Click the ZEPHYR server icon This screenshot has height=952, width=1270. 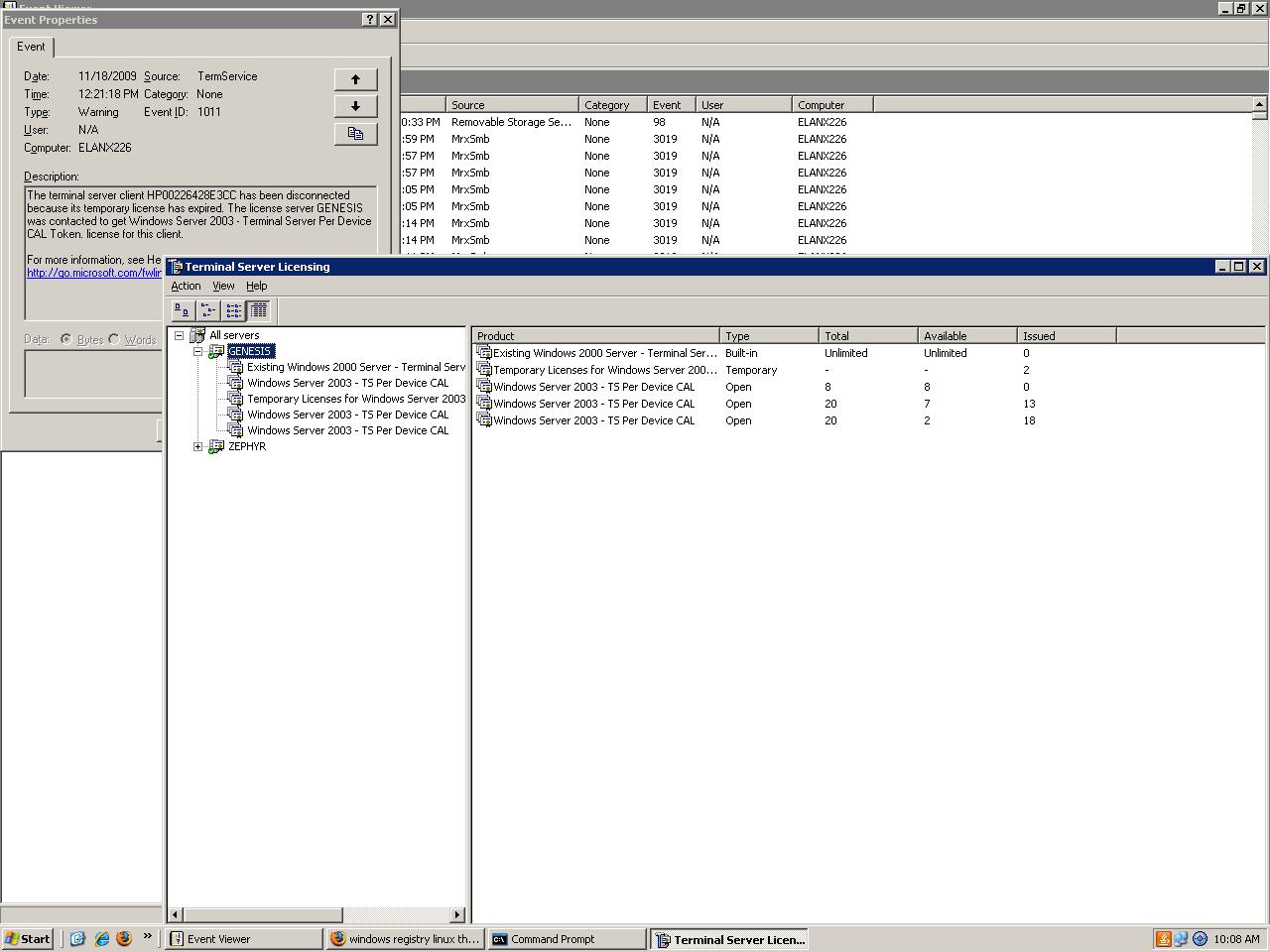coord(216,446)
